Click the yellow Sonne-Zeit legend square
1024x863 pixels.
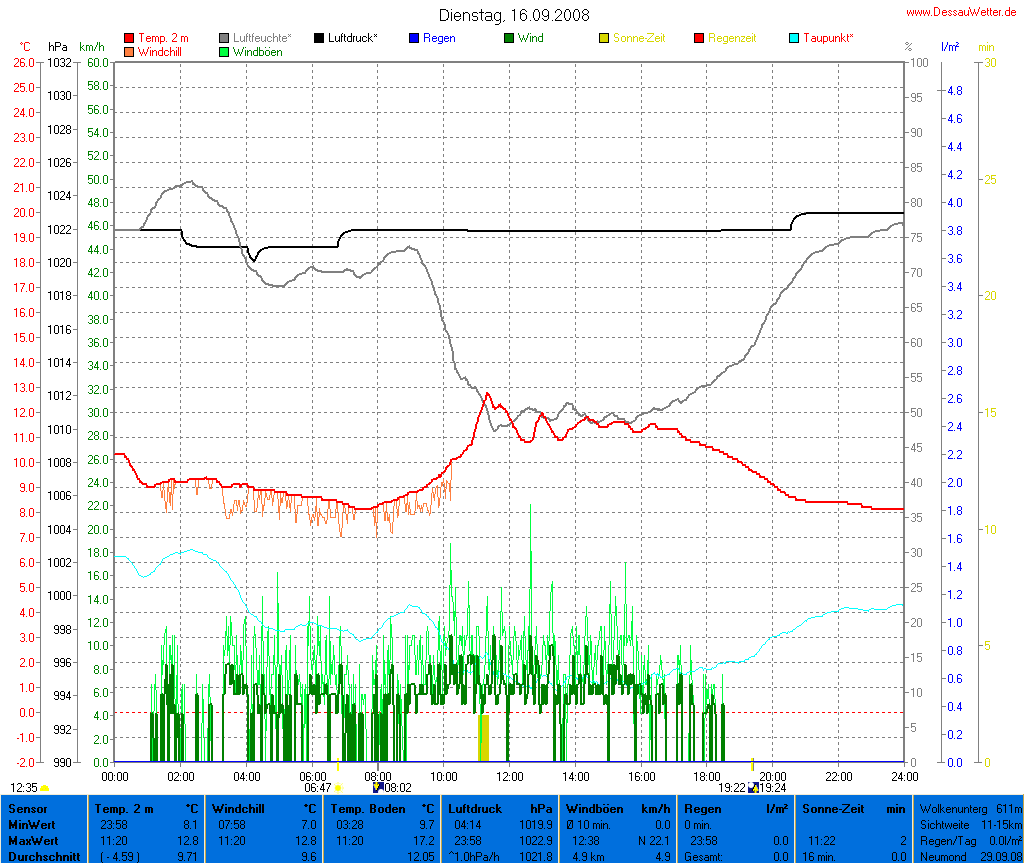(x=604, y=38)
